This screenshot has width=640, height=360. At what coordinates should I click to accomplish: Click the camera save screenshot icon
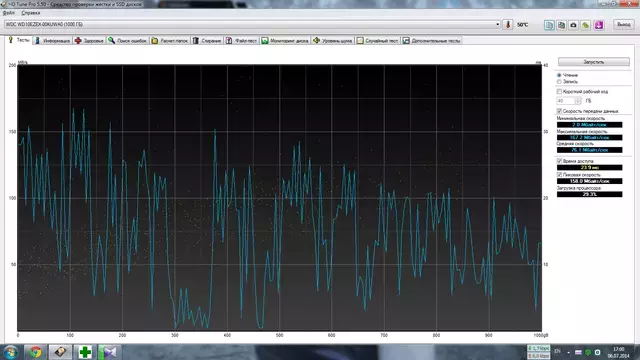573,25
